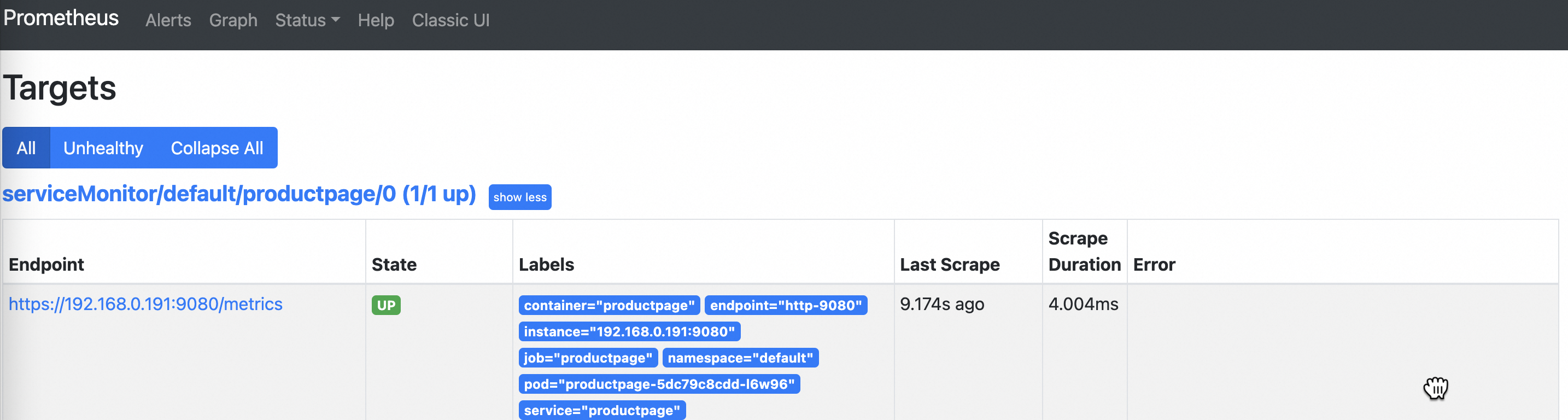Click the job="productpage" label badge
The image size is (1568, 420).
tap(587, 358)
